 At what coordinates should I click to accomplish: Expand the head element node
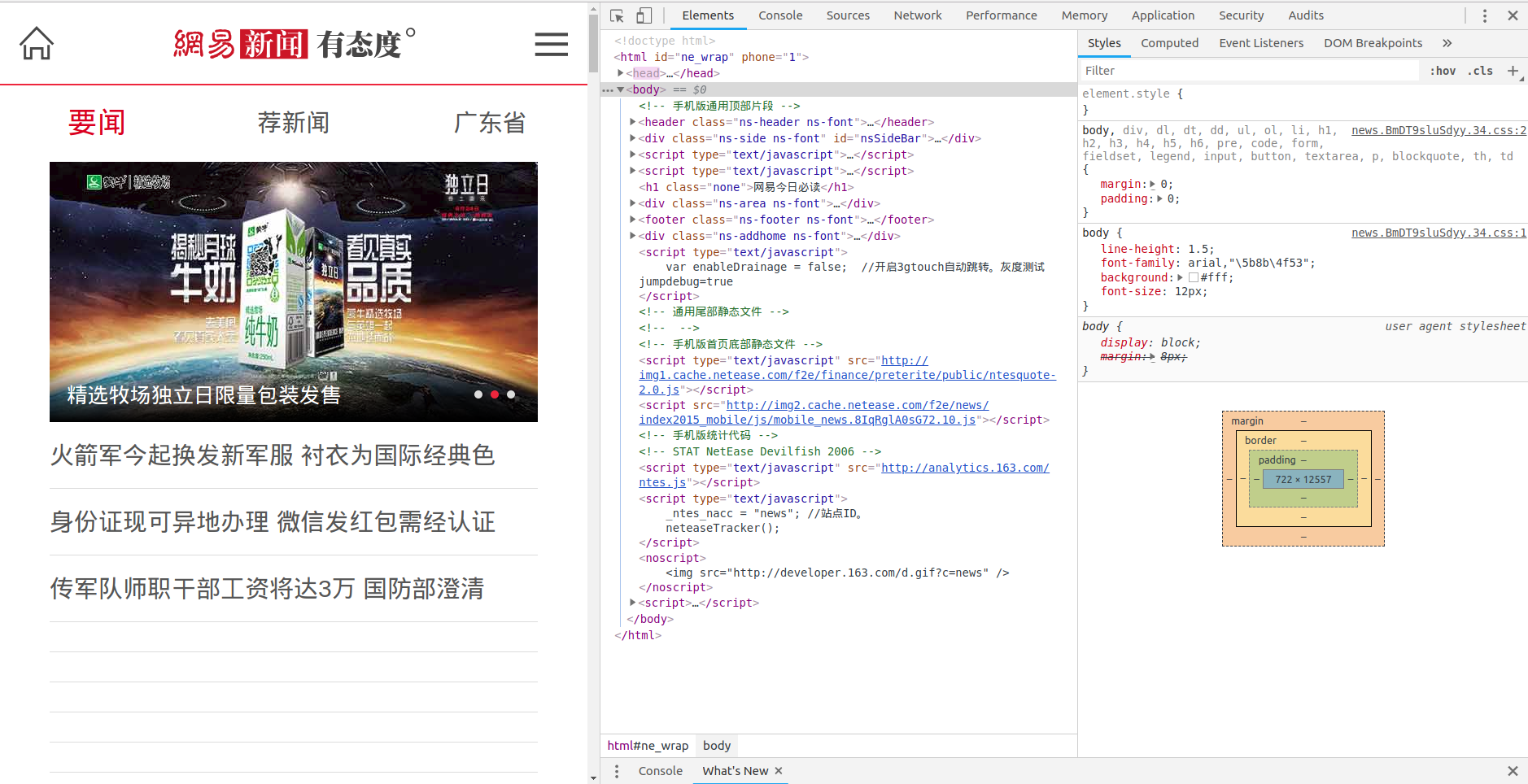point(621,73)
